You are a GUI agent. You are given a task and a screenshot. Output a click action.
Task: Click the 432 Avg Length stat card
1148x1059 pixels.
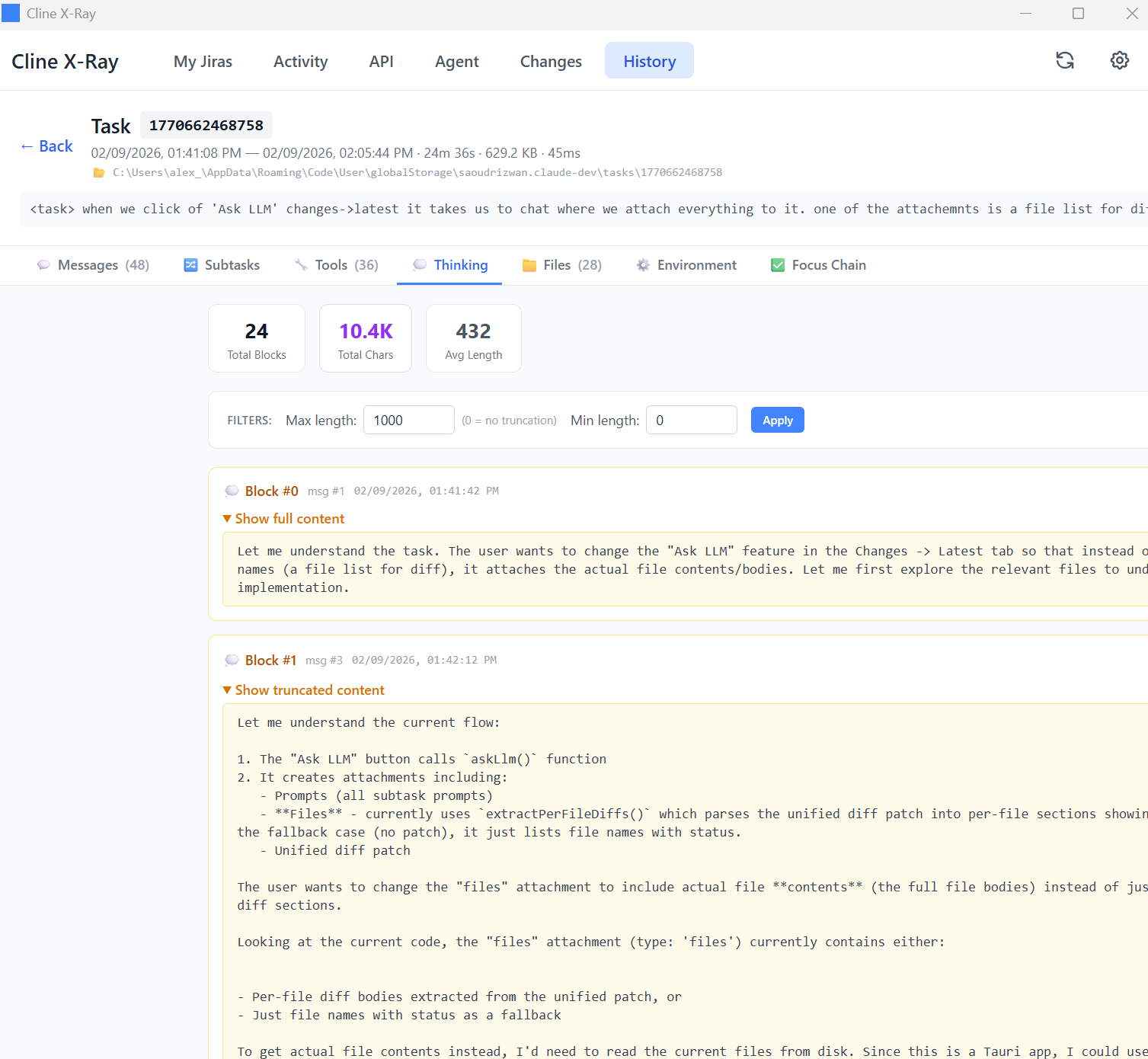[x=474, y=338]
